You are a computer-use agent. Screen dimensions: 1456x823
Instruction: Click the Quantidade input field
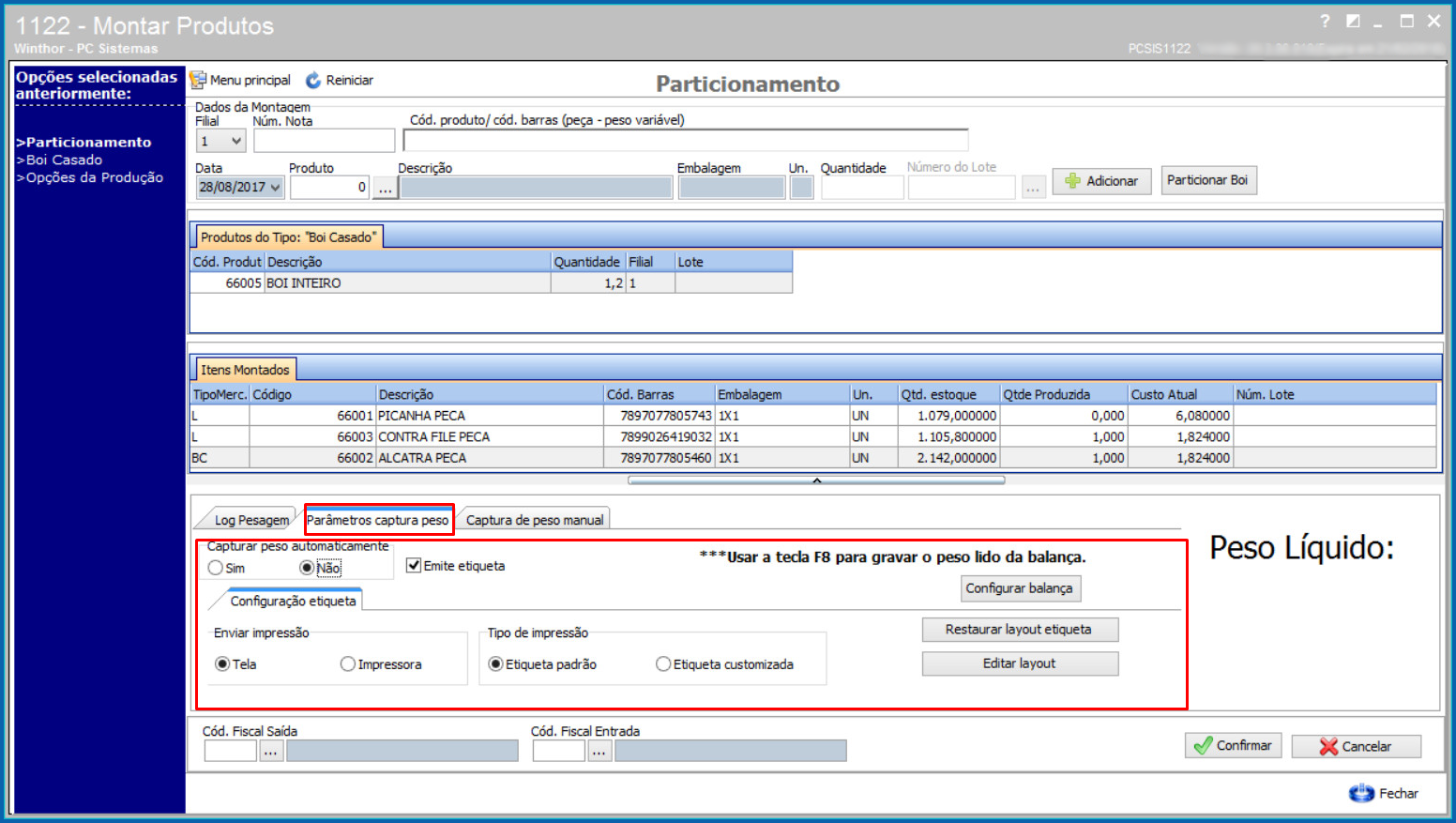[x=862, y=188]
